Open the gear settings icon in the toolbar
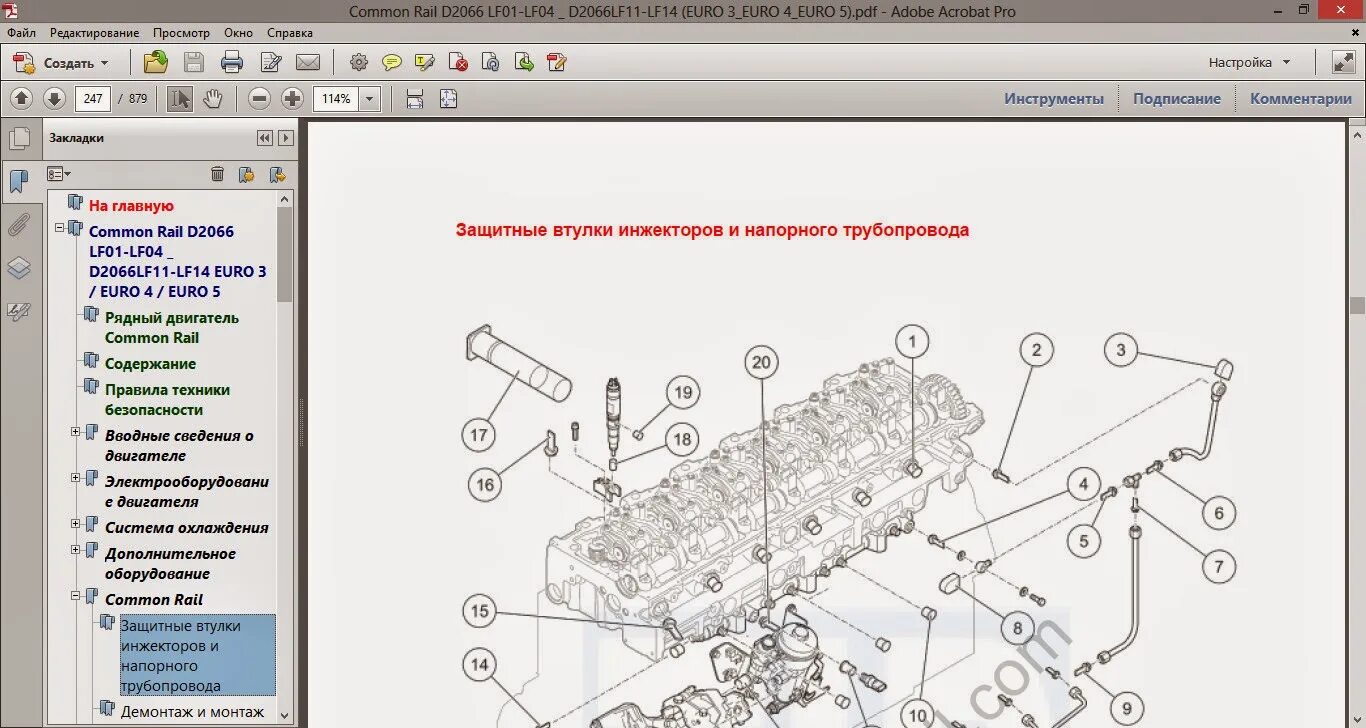This screenshot has width=1366, height=728. click(x=359, y=62)
